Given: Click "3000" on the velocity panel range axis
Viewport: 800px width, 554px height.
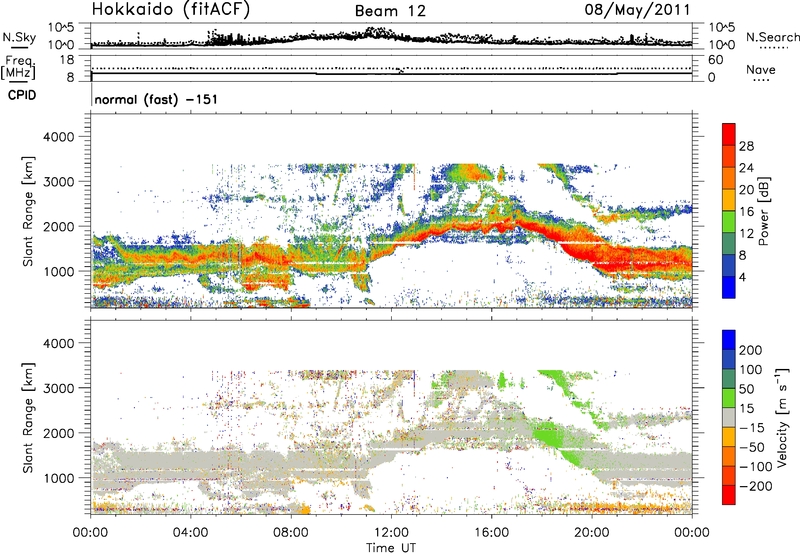Looking at the screenshot, I should (x=58, y=388).
